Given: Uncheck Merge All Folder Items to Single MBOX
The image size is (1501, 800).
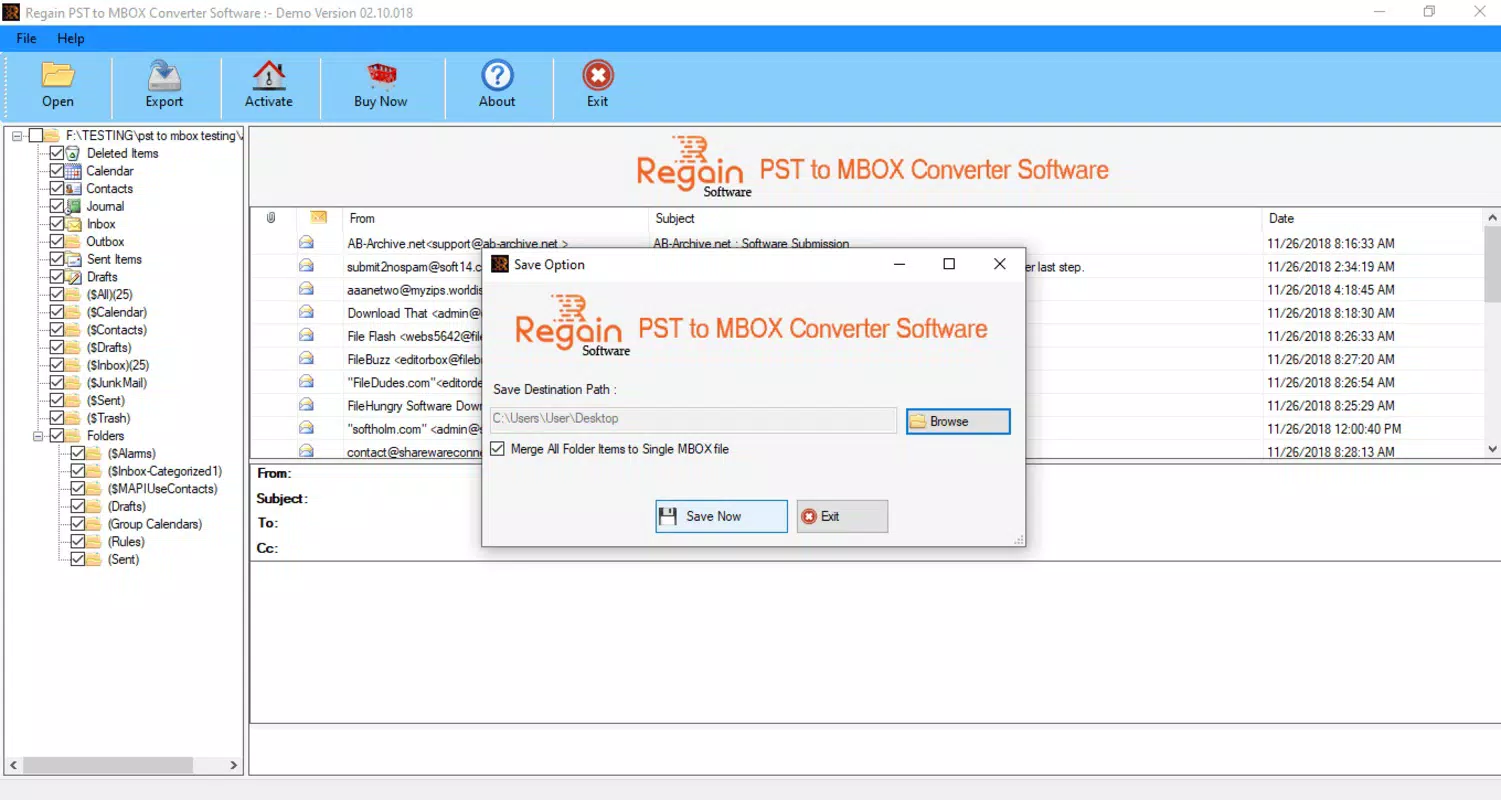Looking at the screenshot, I should (498, 449).
